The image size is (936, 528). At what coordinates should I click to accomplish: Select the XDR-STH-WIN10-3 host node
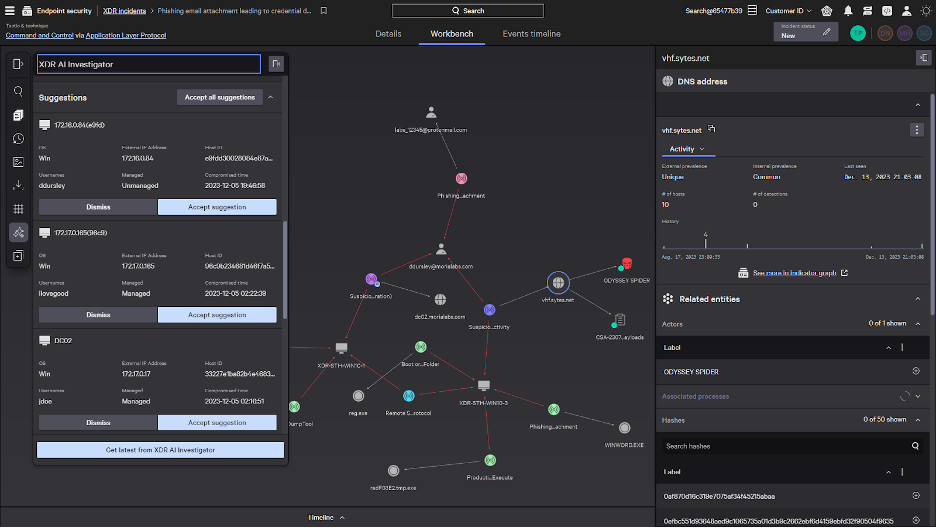484,385
